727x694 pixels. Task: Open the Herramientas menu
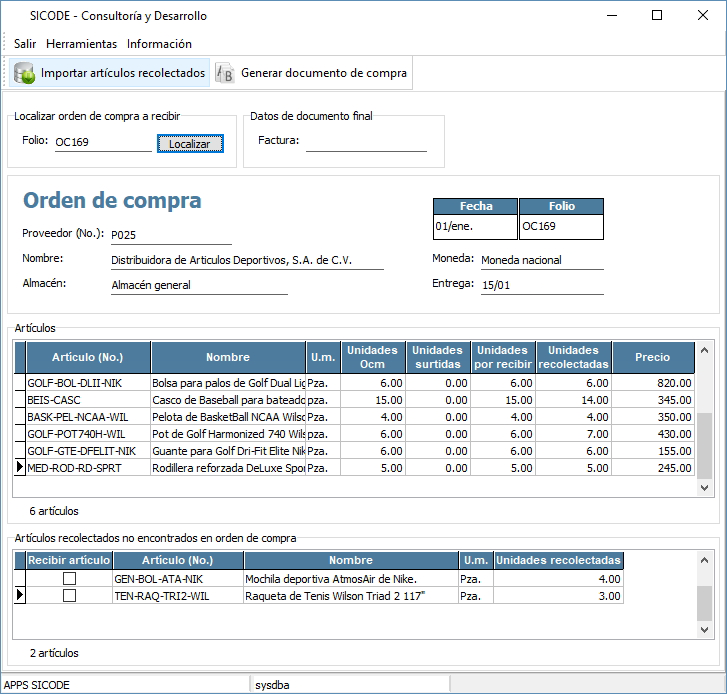click(81, 44)
